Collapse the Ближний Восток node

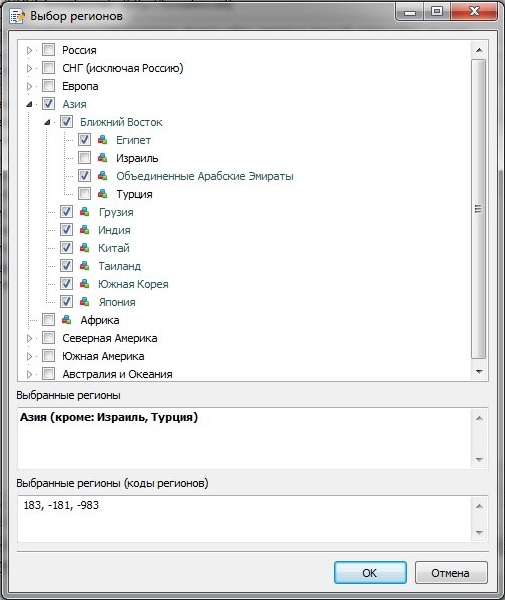47,122
